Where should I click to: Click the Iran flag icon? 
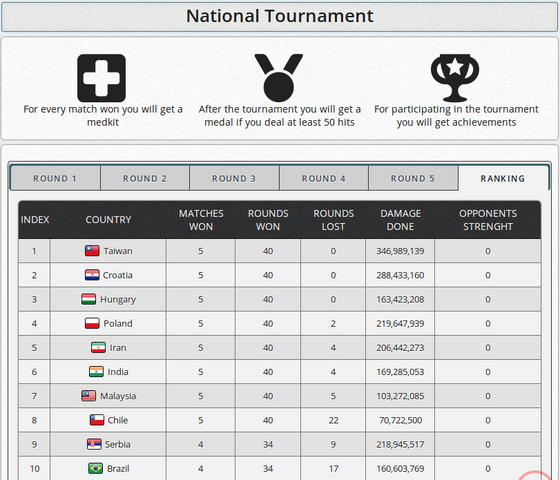tap(98, 348)
